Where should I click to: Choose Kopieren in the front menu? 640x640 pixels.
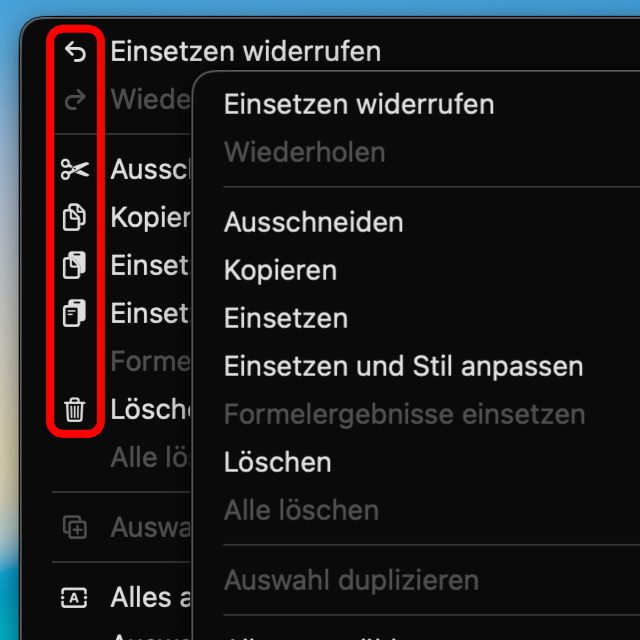280,271
